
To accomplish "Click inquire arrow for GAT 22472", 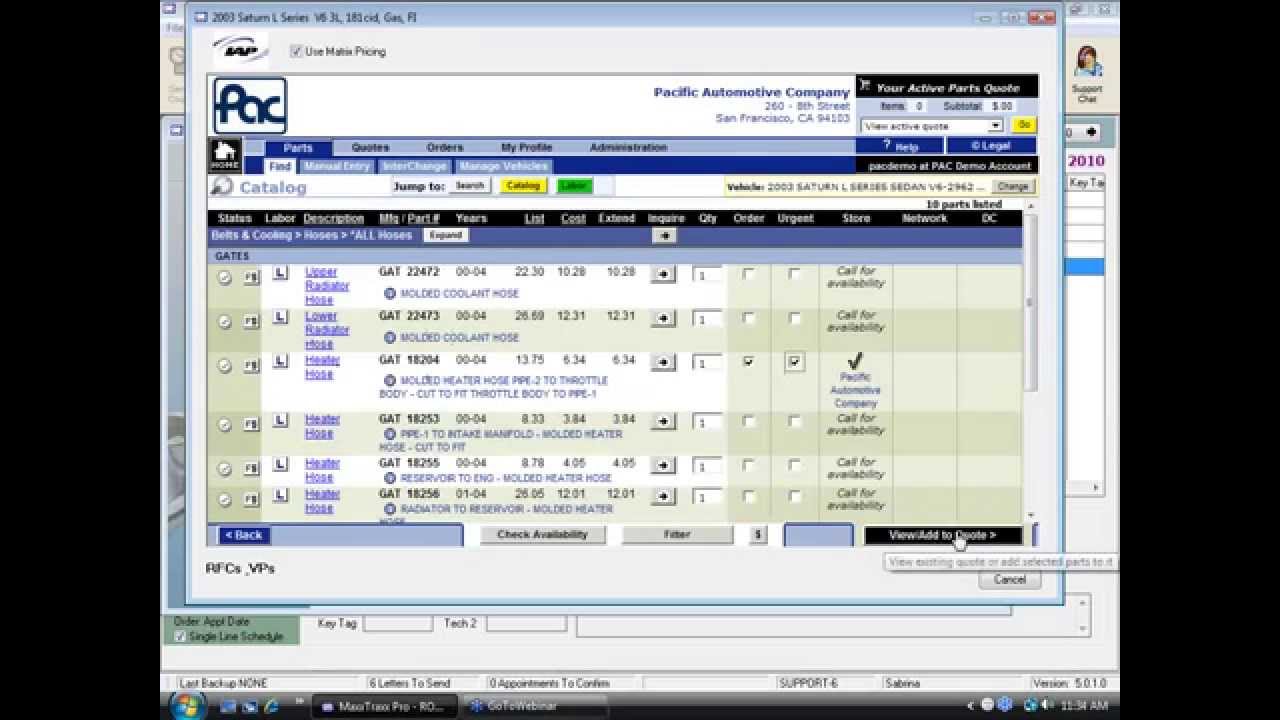I will click(663, 275).
